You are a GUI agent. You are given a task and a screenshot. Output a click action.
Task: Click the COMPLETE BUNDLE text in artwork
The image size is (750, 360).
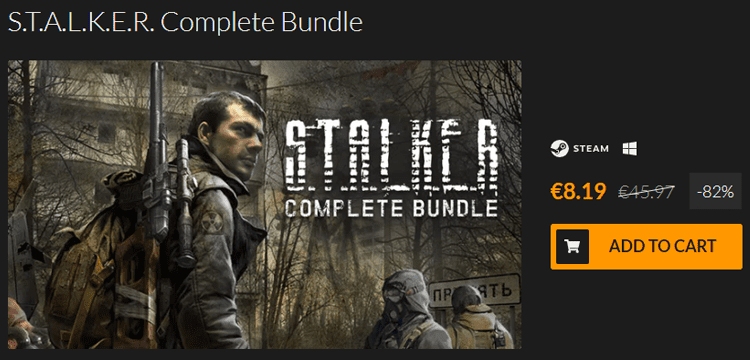[x=391, y=208]
